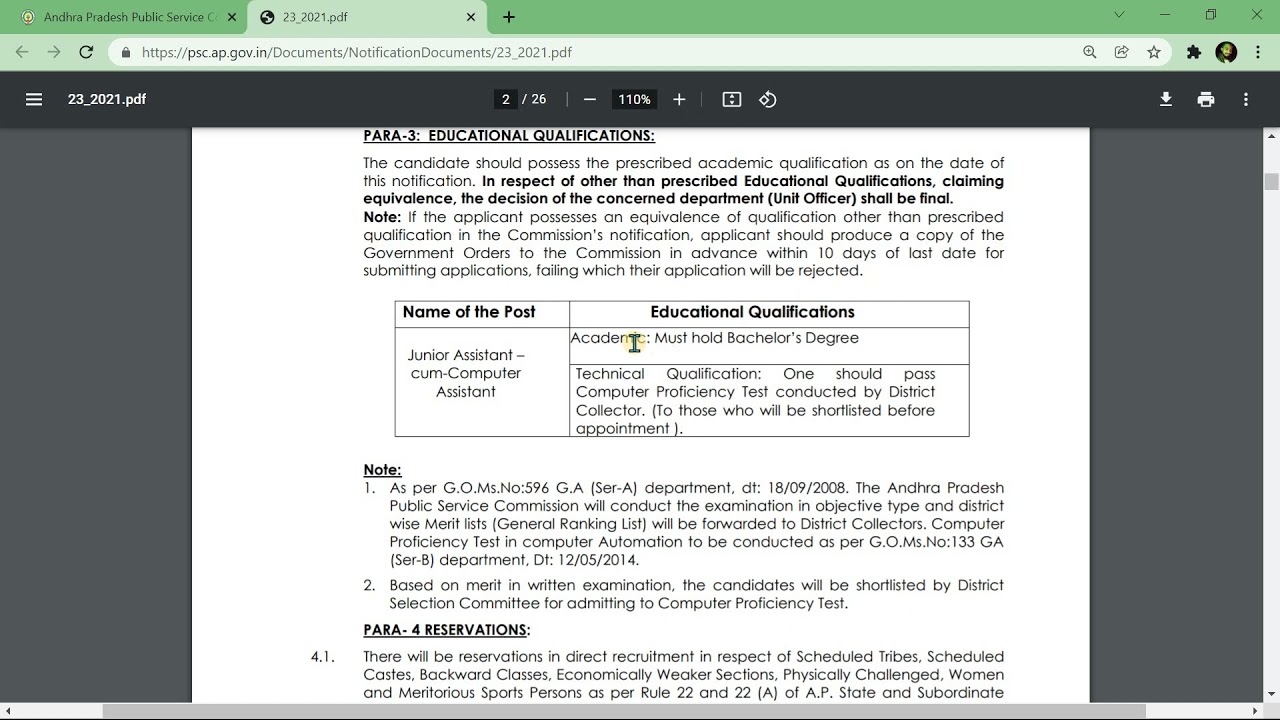The height and width of the screenshot is (720, 1280).
Task: Restore down the Chrome window
Action: click(1211, 15)
